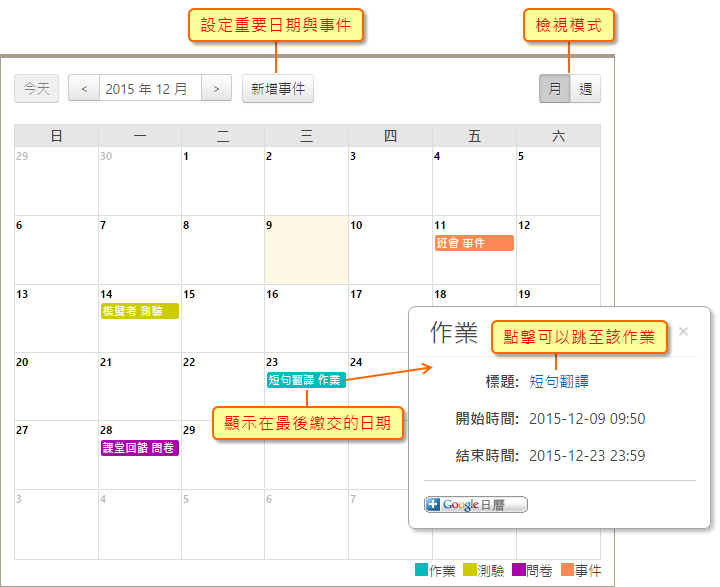Image resolution: width=720 pixels, height=587 pixels.
Task: Click 新增事件 to add an event
Action: click(x=278, y=89)
